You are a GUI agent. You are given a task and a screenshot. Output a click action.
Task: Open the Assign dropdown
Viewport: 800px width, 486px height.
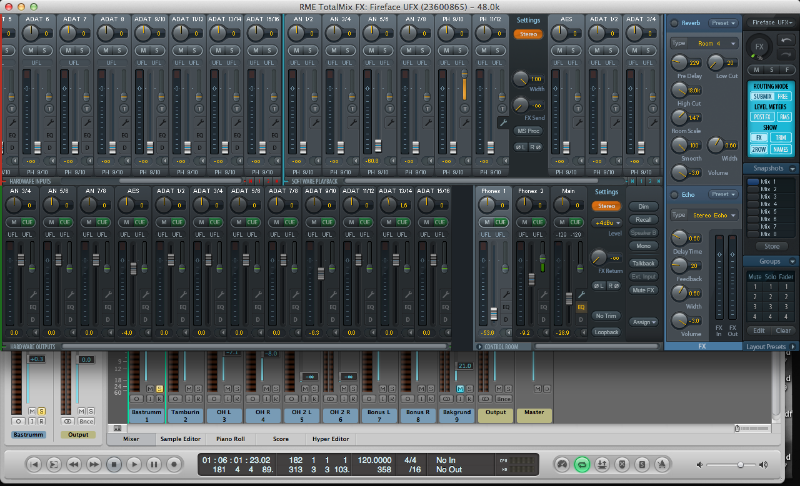tap(644, 322)
